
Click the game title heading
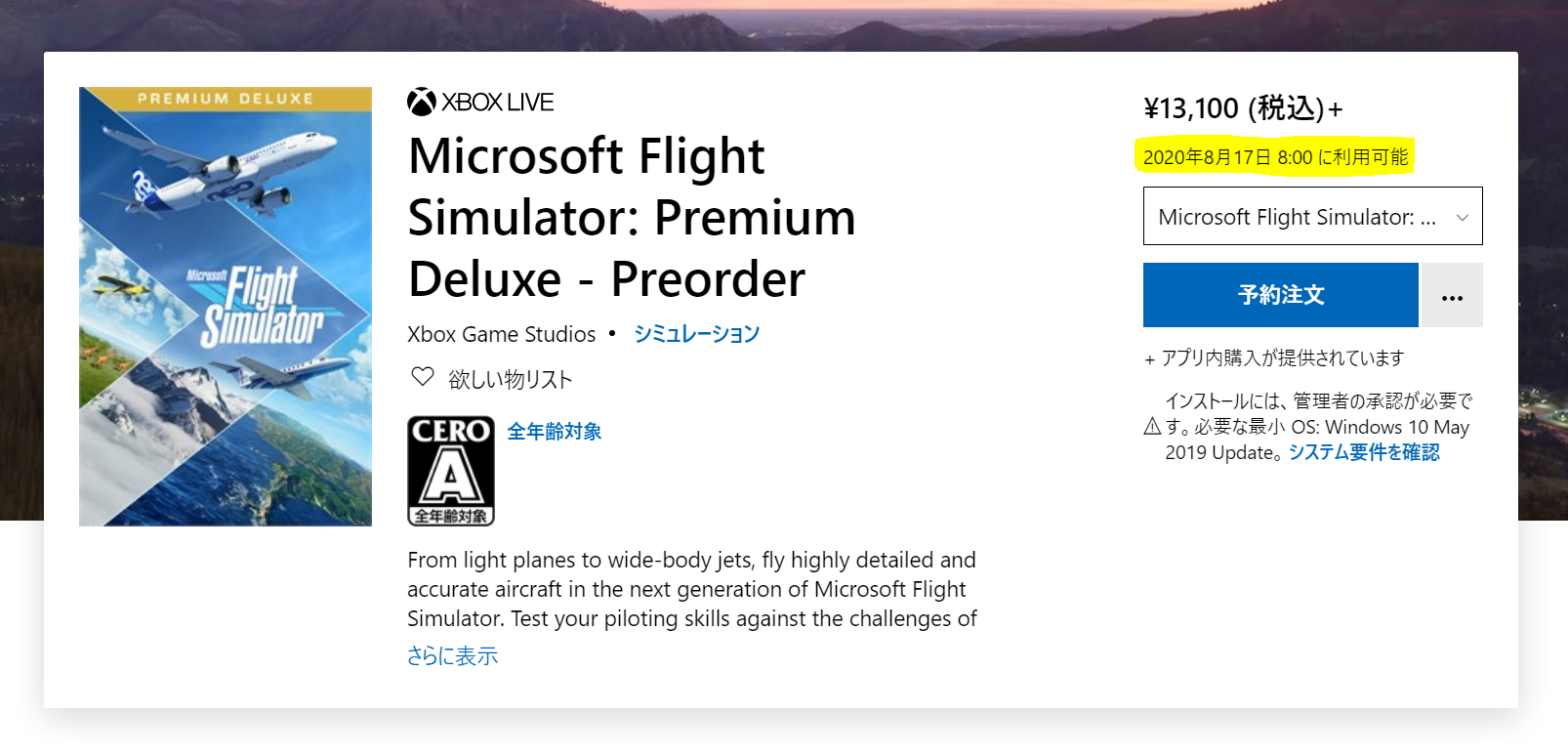coord(631,217)
